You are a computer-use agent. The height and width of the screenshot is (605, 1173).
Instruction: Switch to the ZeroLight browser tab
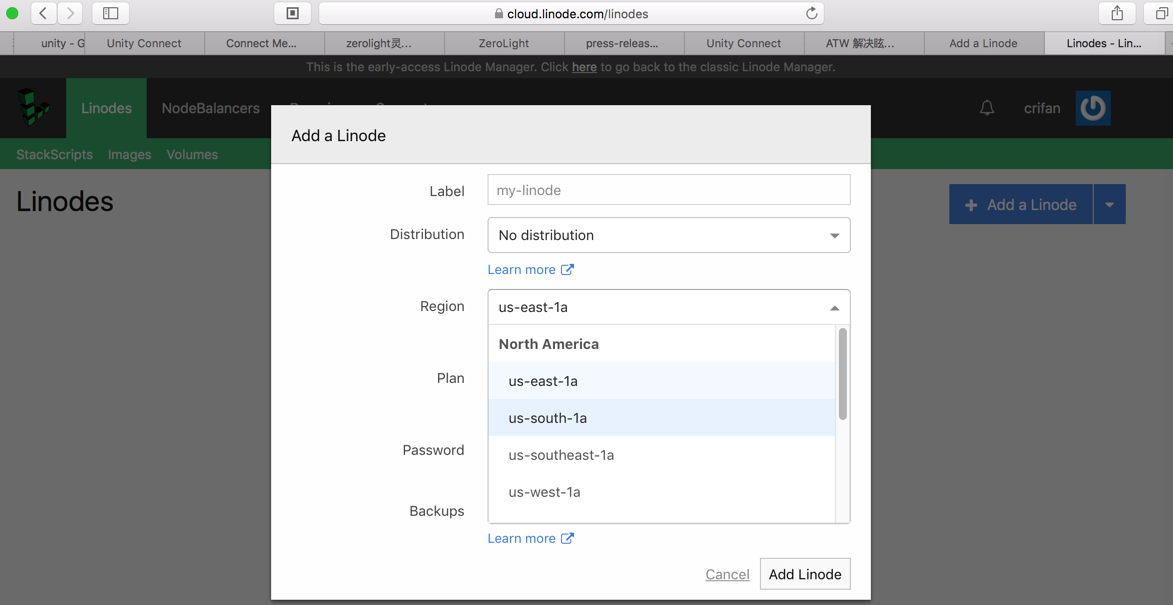pyautogui.click(x=504, y=43)
